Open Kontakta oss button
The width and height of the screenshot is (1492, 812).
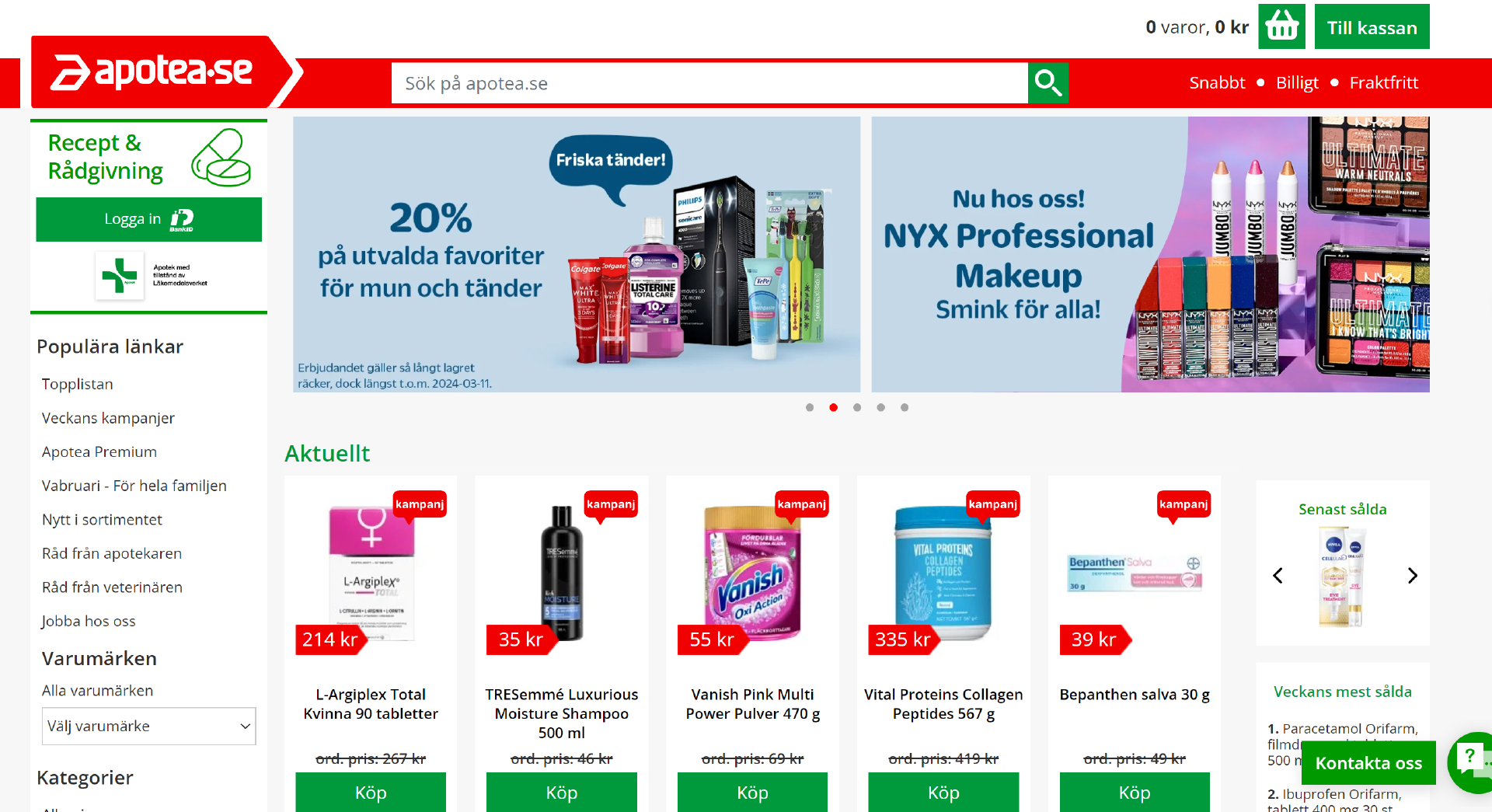click(x=1368, y=763)
